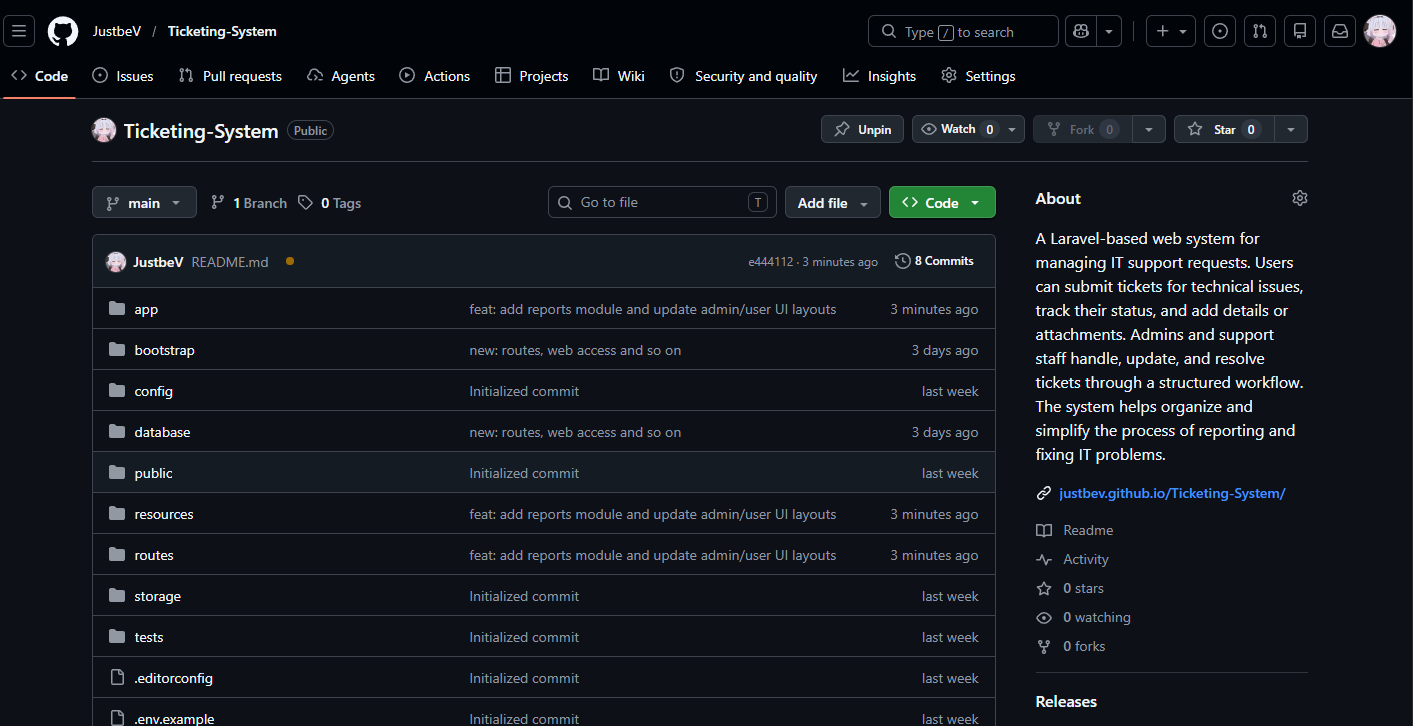1413x726 pixels.
Task: Open the user avatar menu
Action: click(1380, 31)
